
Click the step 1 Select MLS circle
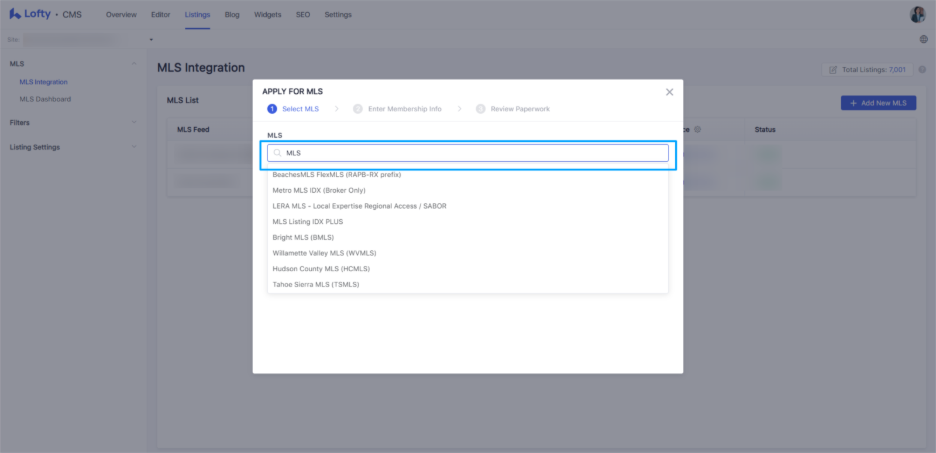(271, 109)
